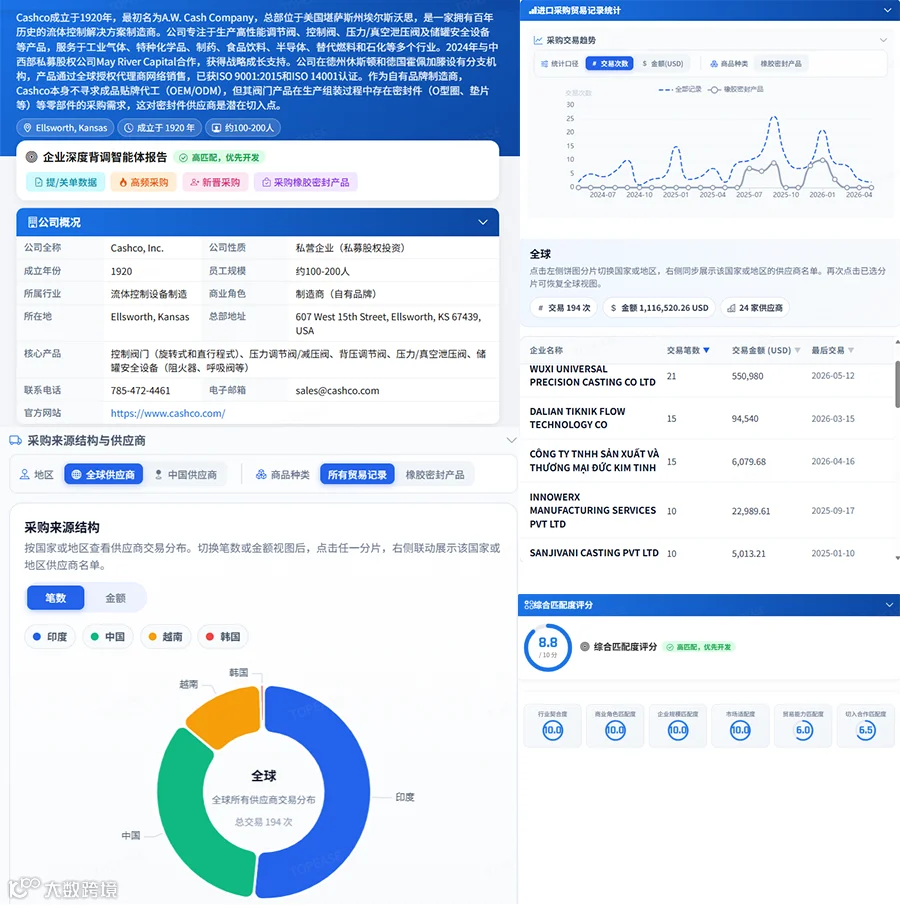The width and height of the screenshot is (900, 906).
Task: Toggle 印度 legend item
Action: coord(50,637)
